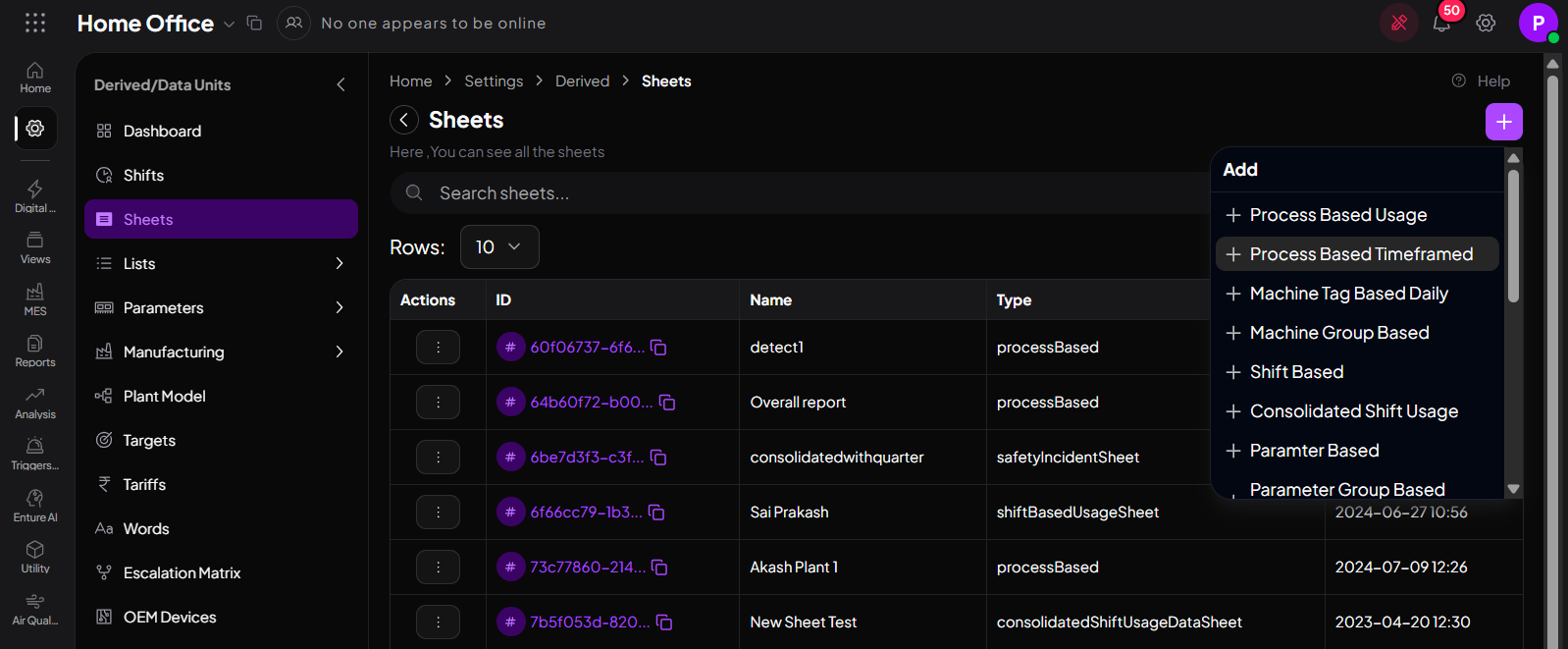The height and width of the screenshot is (649, 1568).
Task: Open notifications bell with 50 badge
Action: coord(1441,23)
